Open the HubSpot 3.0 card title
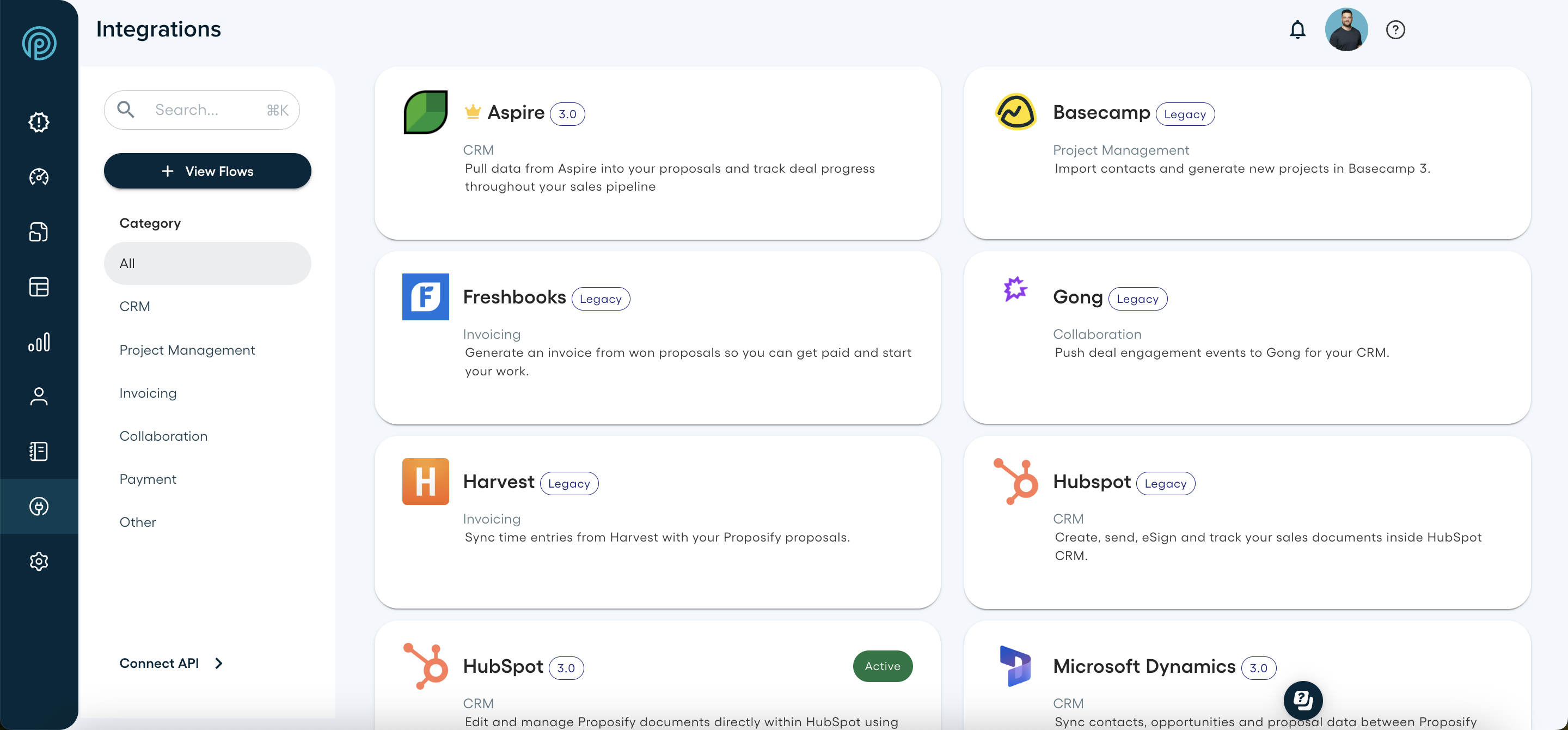Image resolution: width=1568 pixels, height=730 pixels. pyautogui.click(x=503, y=666)
